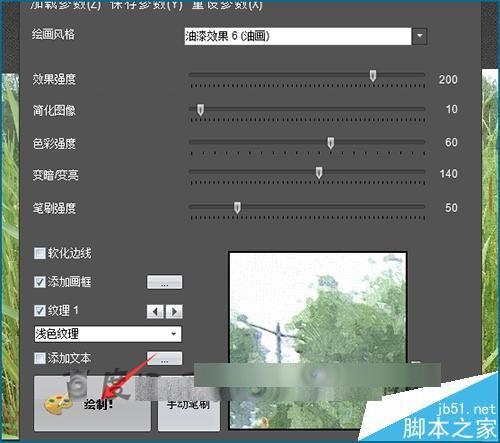
Task: Adjust the 笔刷强度 slider handle
Action: (x=237, y=207)
